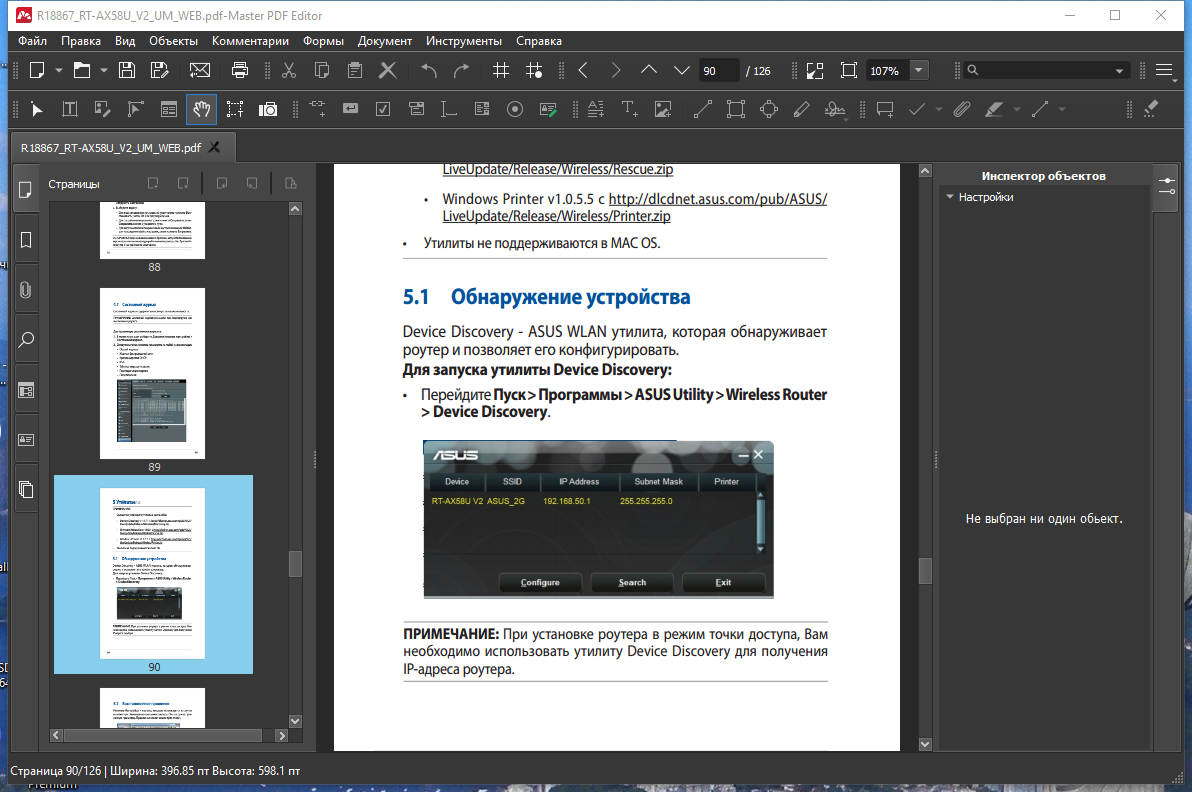
Task: Click the Save As icon
Action: pyautogui.click(x=160, y=71)
